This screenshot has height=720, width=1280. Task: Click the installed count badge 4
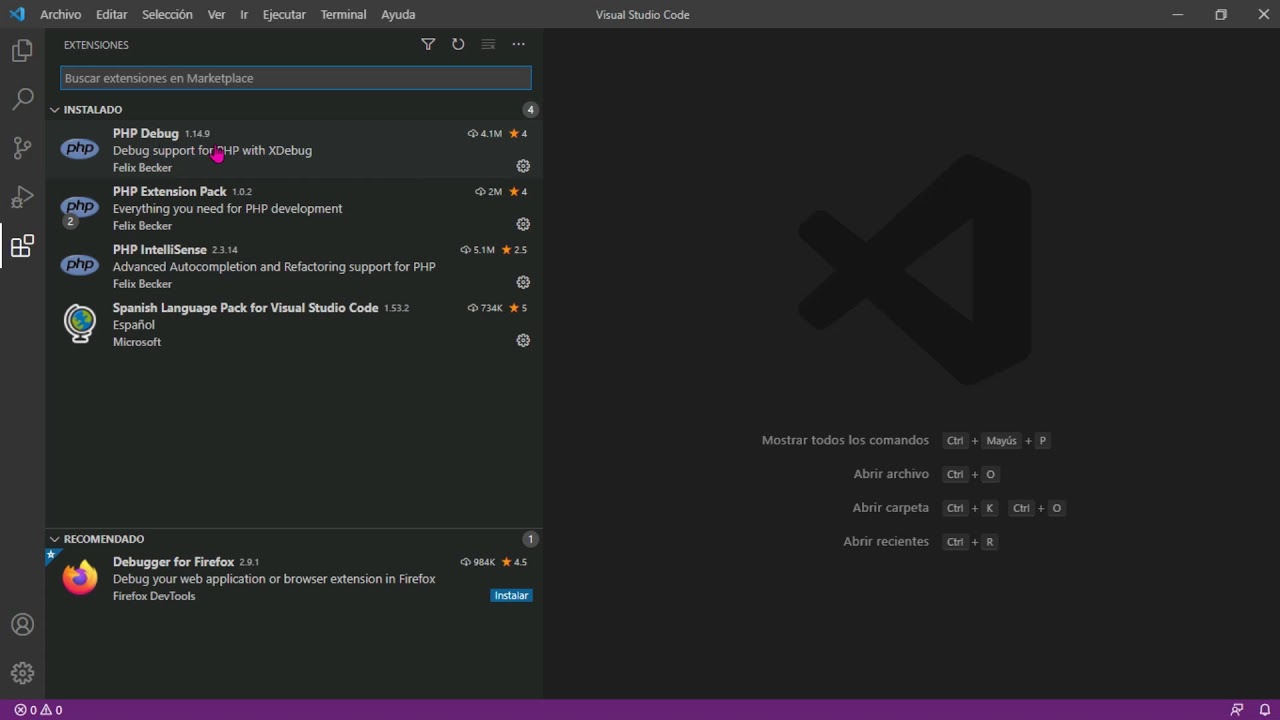[530, 110]
